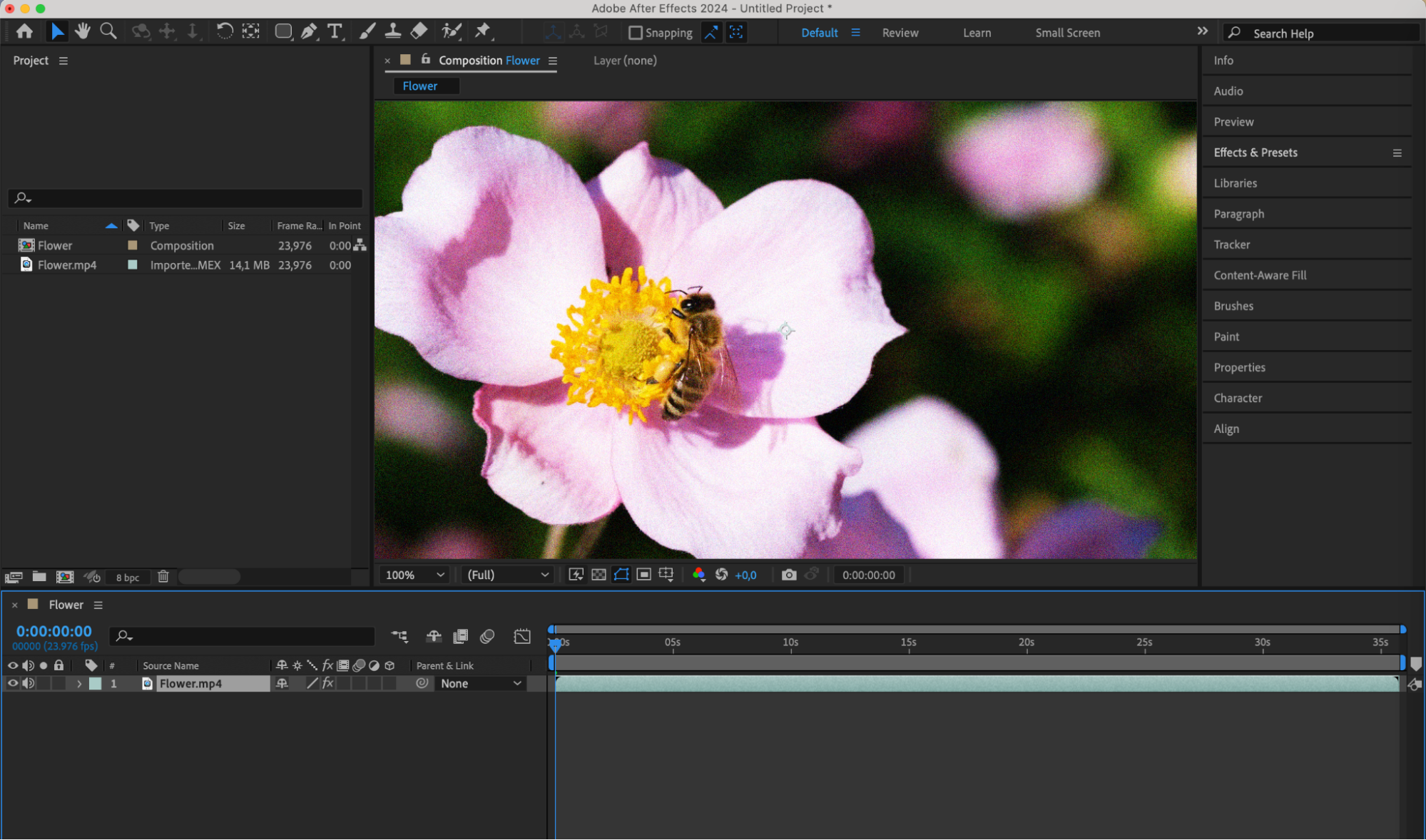Select the Hand tool

click(x=83, y=31)
